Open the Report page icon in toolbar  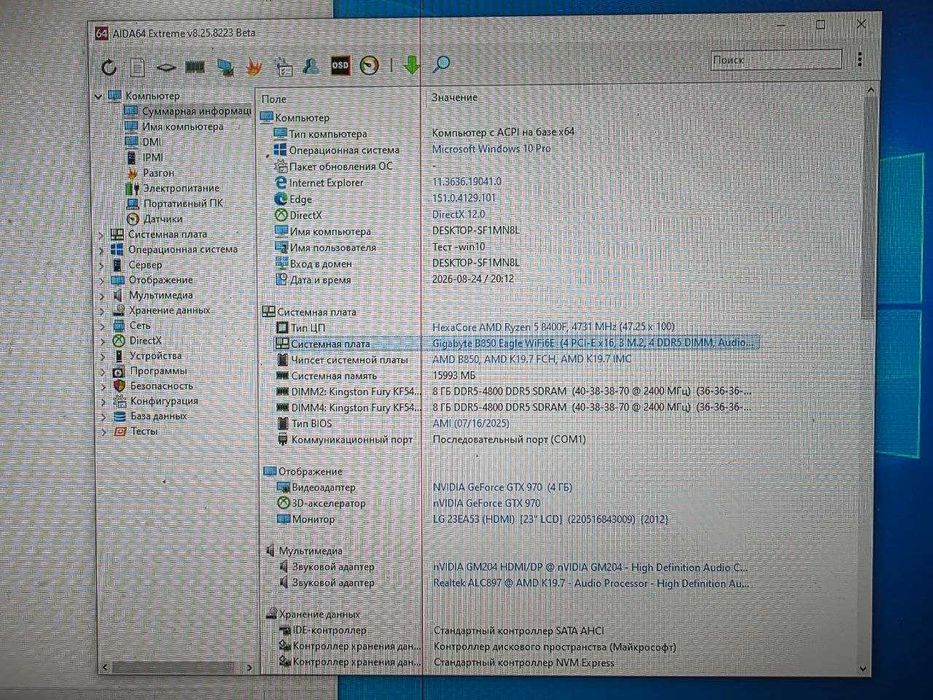(137, 67)
